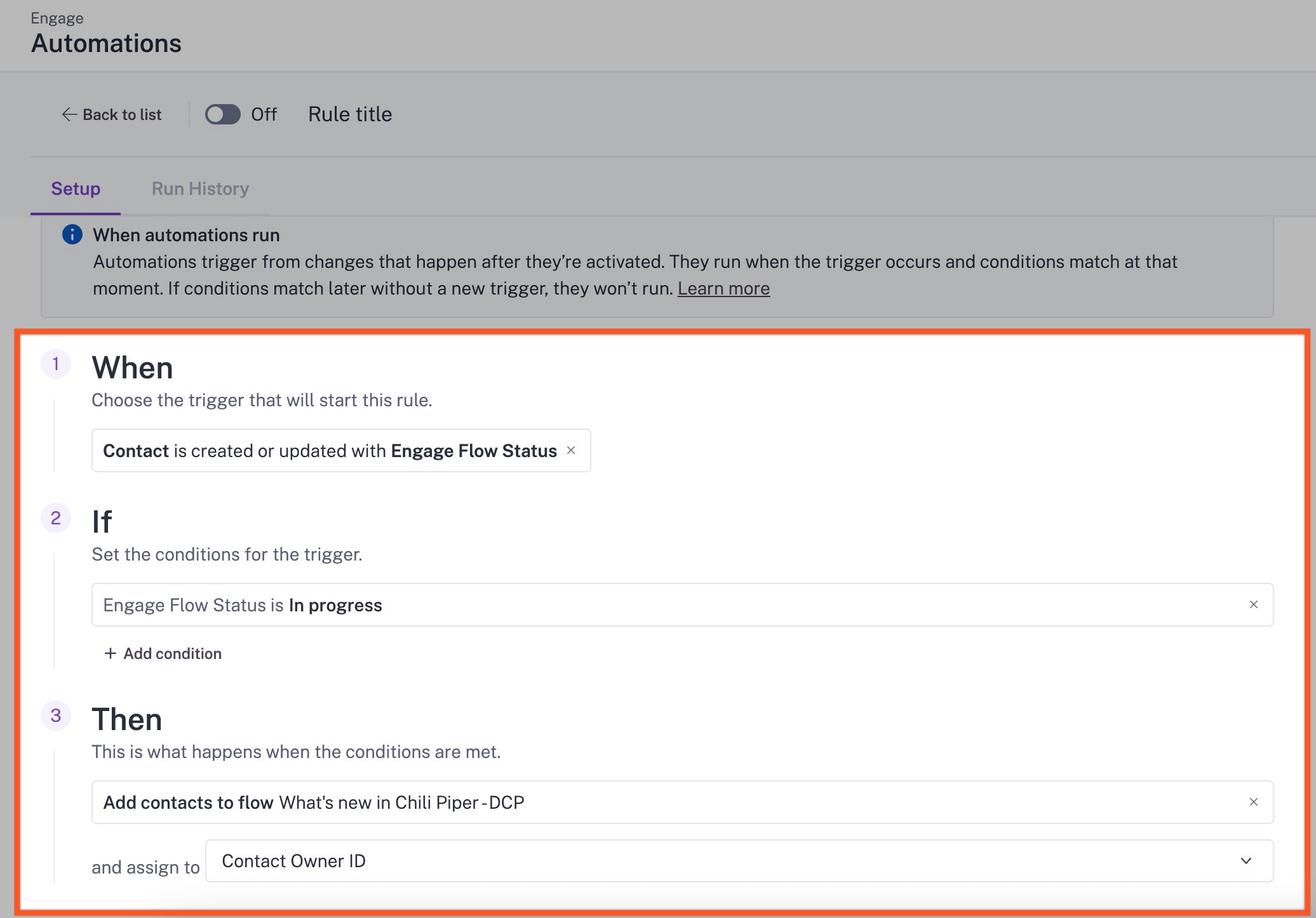Click Add condition button

(172, 653)
